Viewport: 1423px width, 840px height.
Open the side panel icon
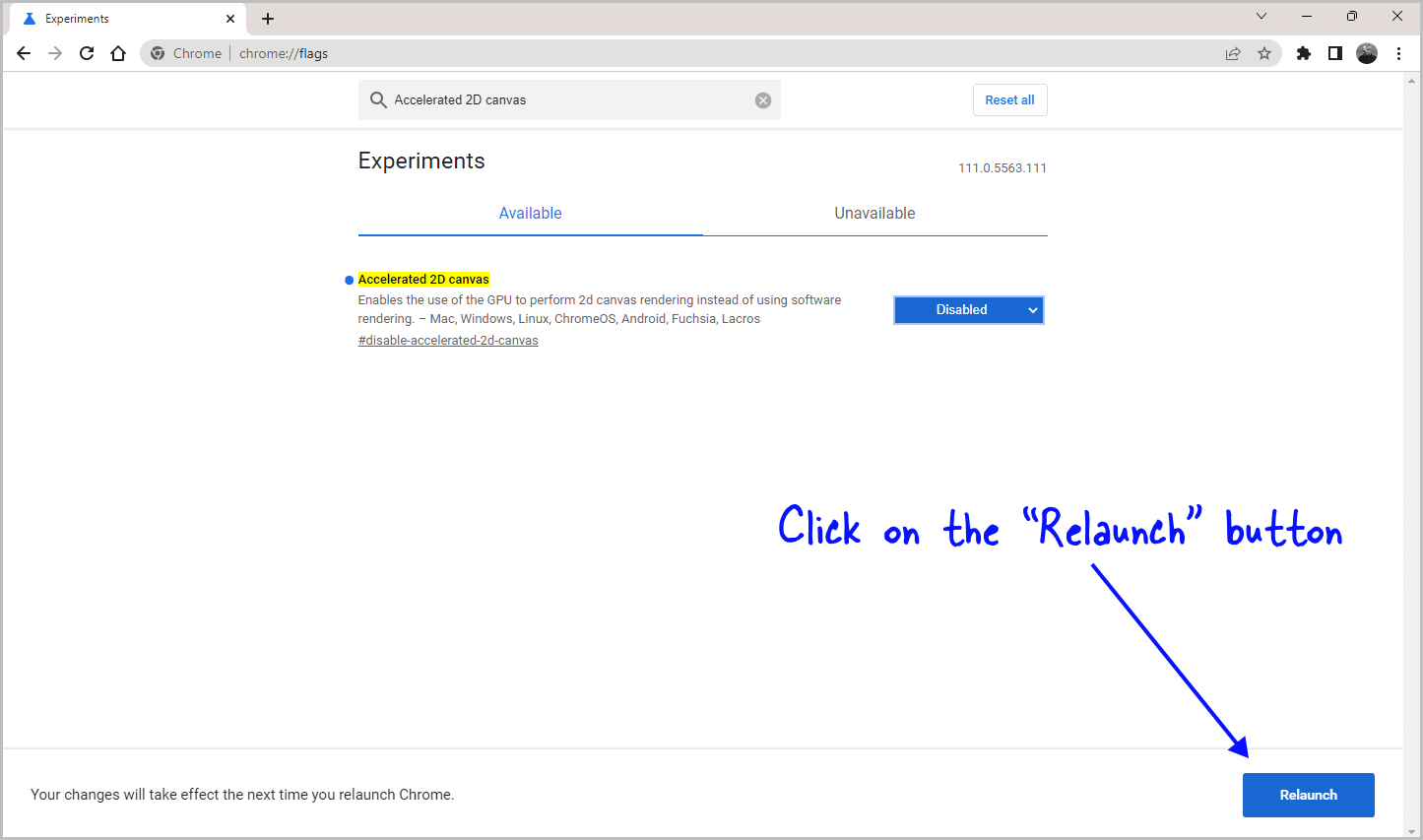(1335, 53)
